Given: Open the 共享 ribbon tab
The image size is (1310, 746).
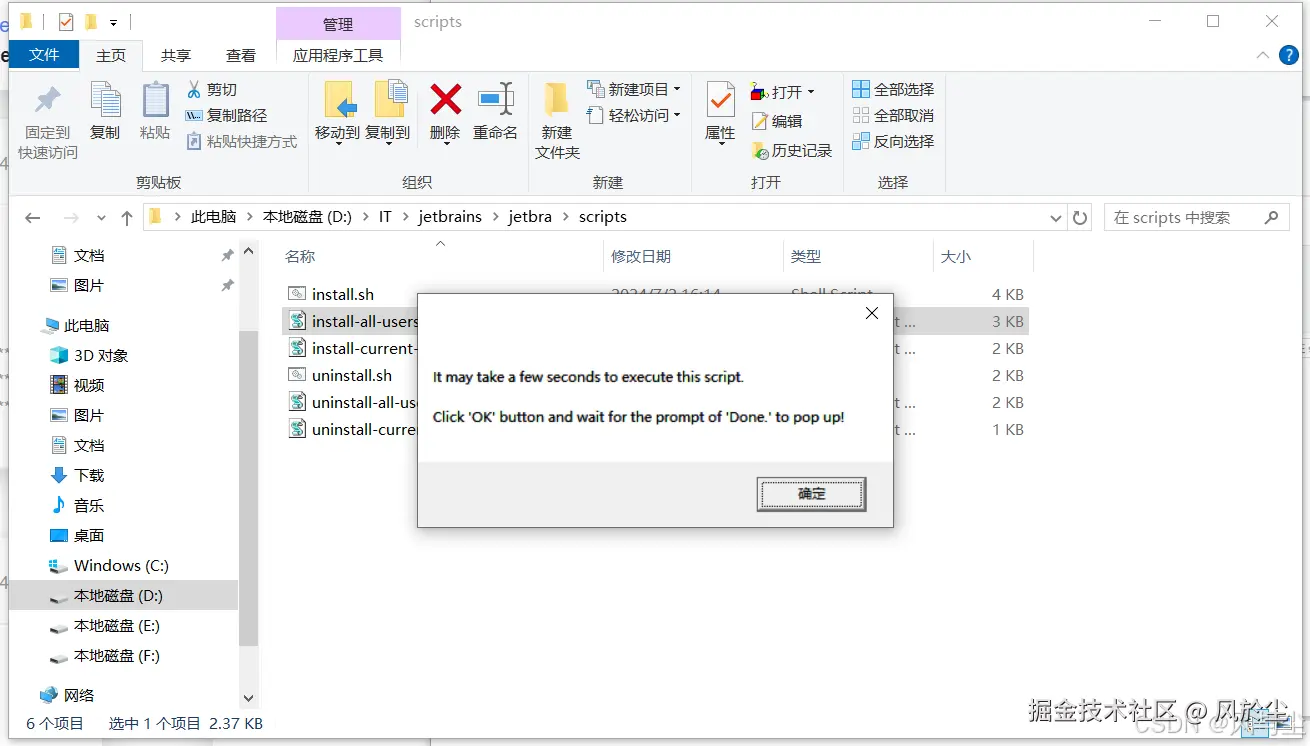Looking at the screenshot, I should [176, 56].
